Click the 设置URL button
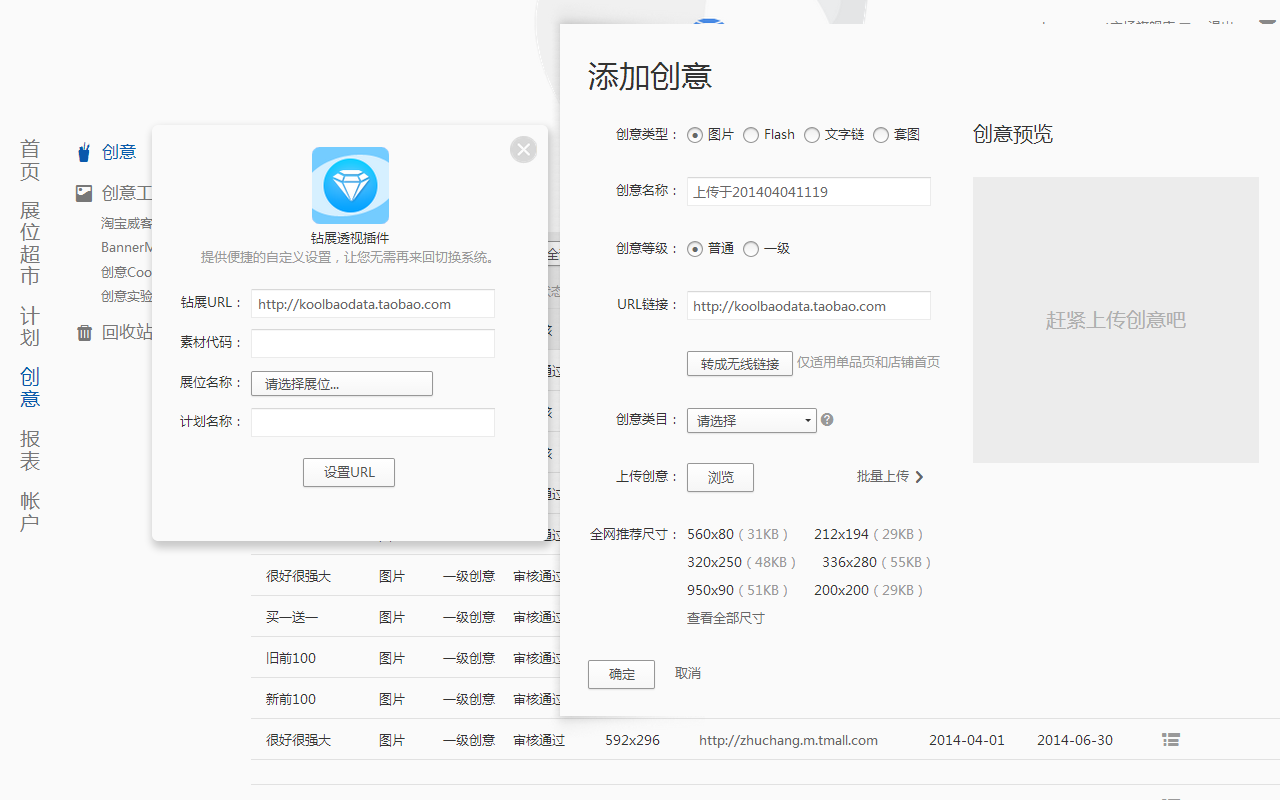The height and width of the screenshot is (800, 1280). (349, 472)
